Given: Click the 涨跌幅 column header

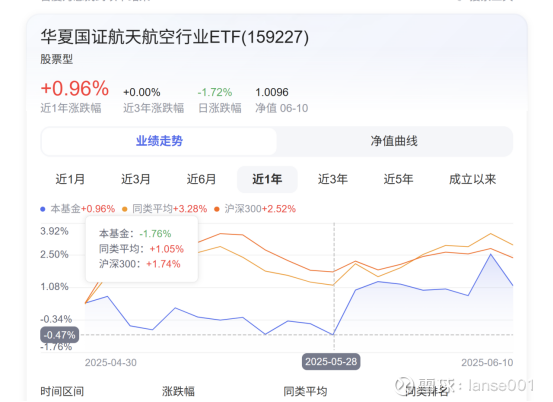Looking at the screenshot, I should pos(178,391).
